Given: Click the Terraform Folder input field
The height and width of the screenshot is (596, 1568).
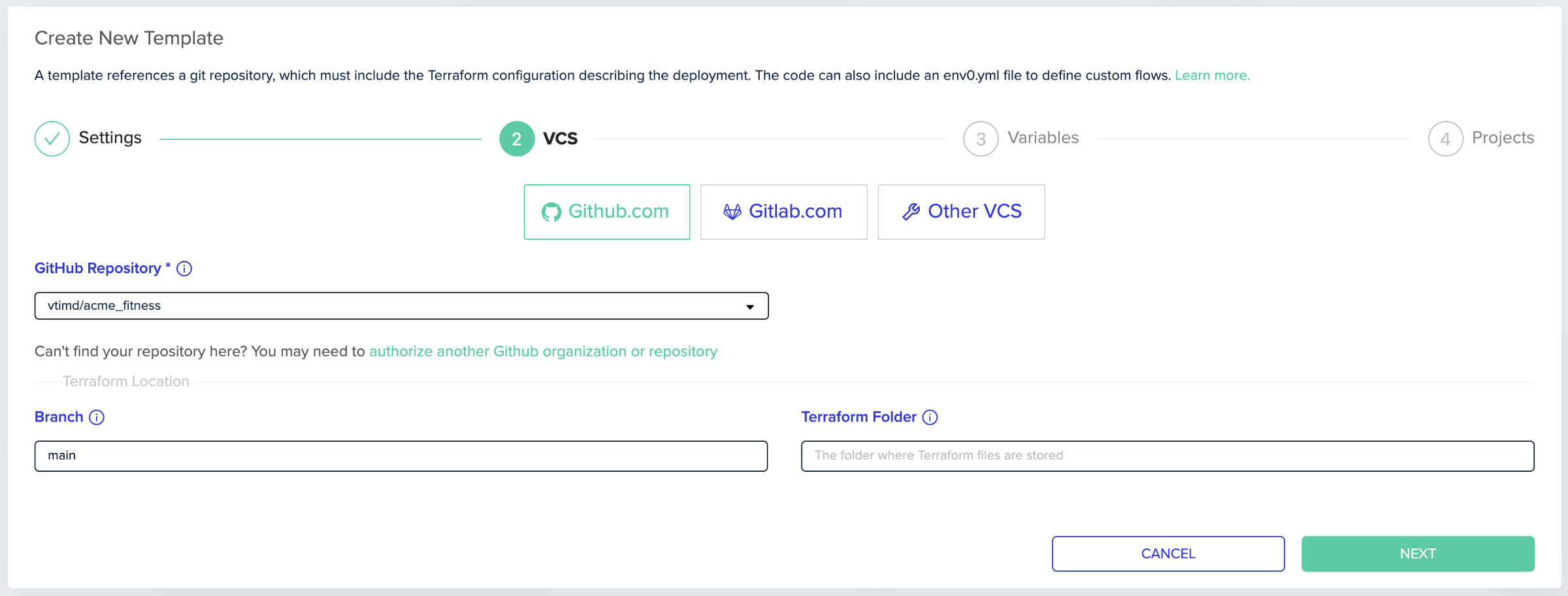Looking at the screenshot, I should 1168,455.
